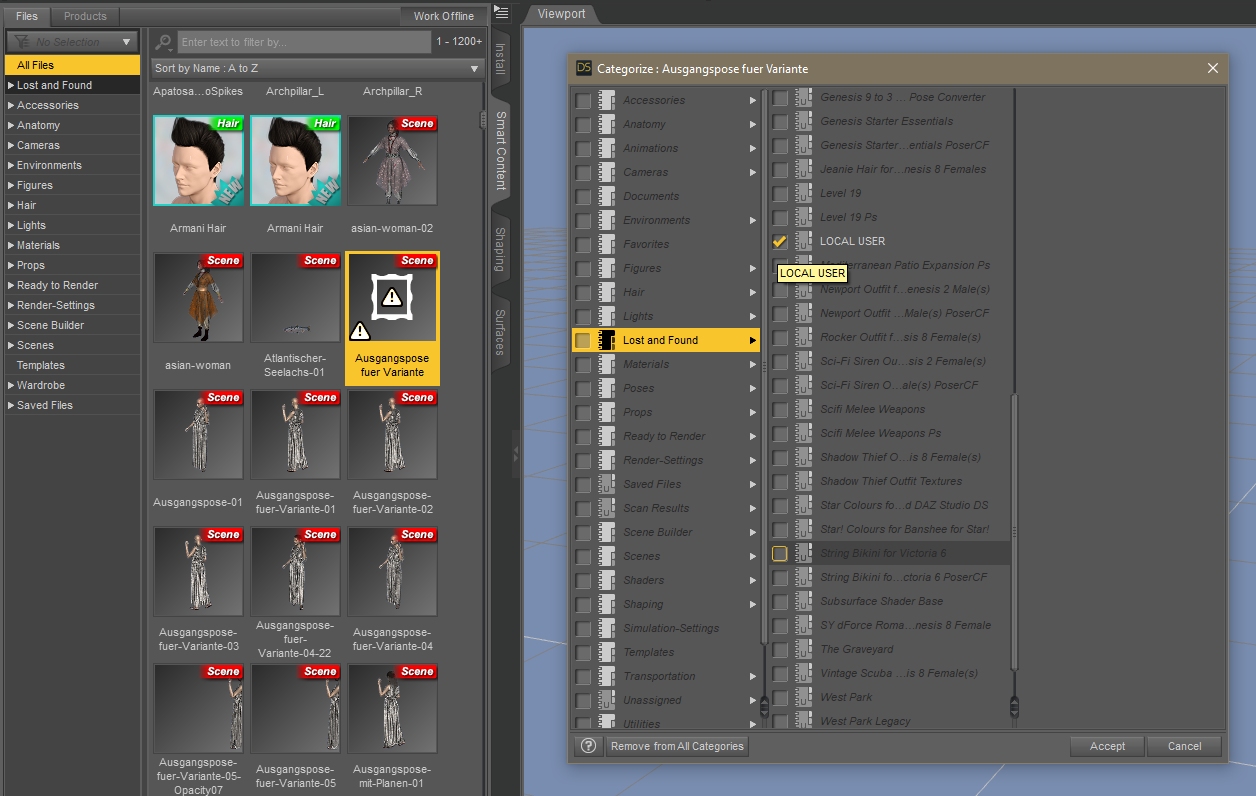This screenshot has width=1256, height=796.
Task: Click the product icon beside LOCAL USER
Action: tap(804, 241)
